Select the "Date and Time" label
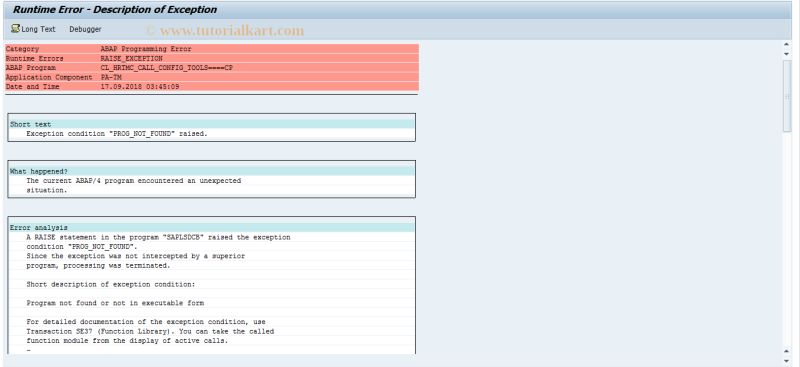Screen dimensions: 800x367 click(x=33, y=87)
